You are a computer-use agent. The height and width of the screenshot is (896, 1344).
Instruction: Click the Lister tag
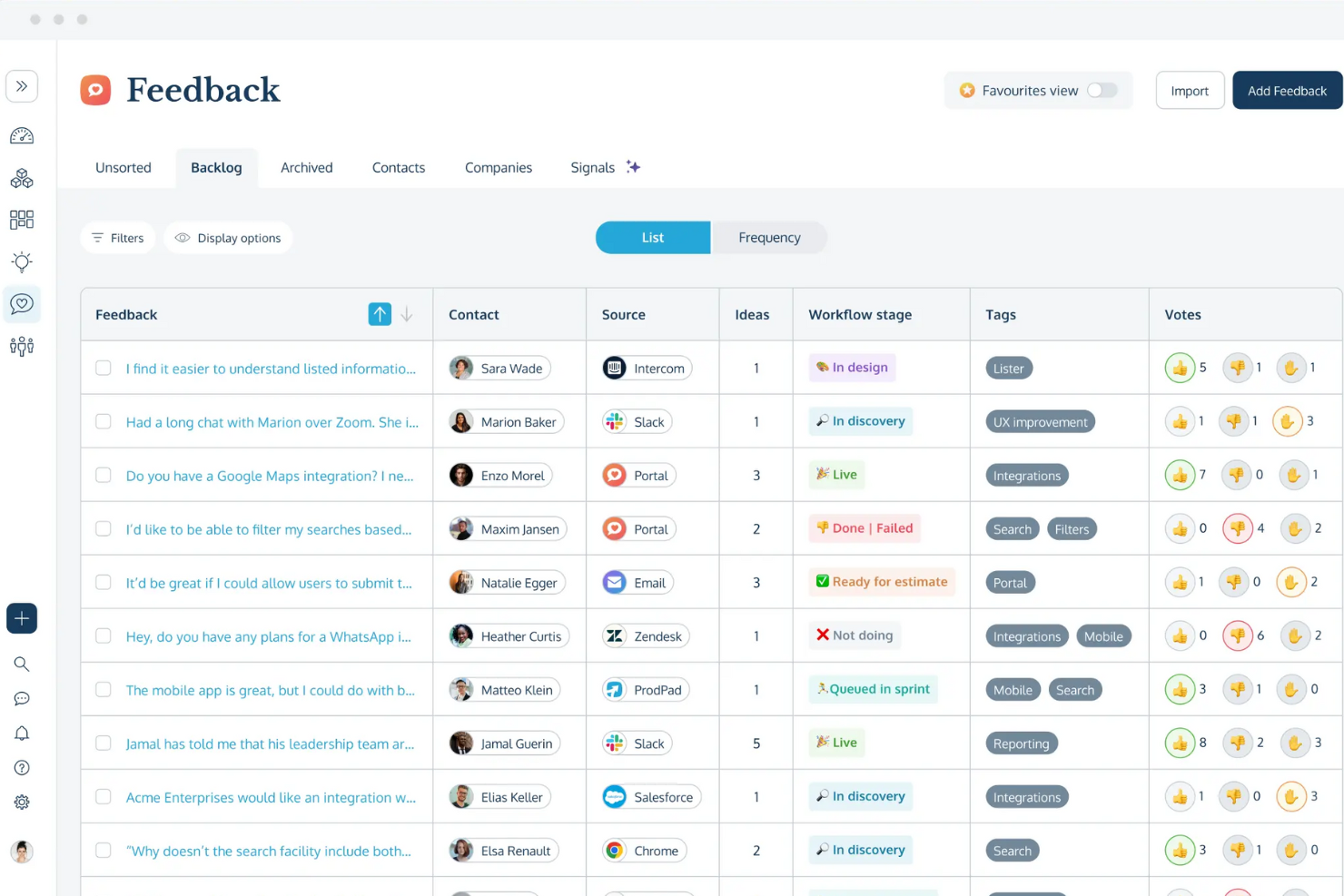coord(1009,368)
